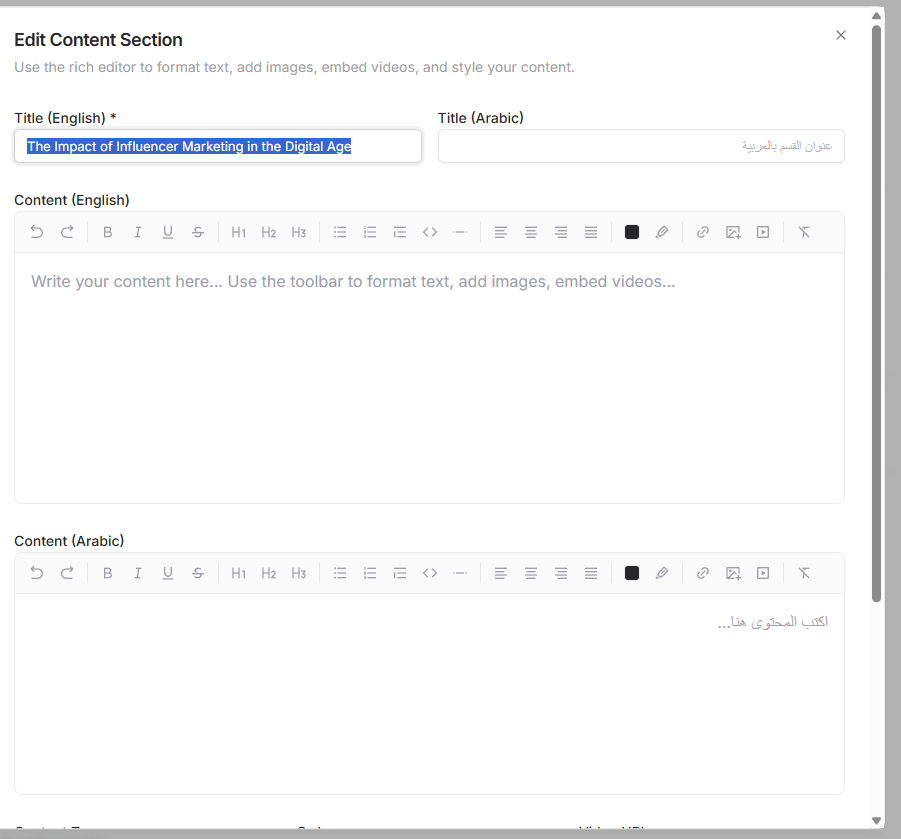Justify text in Arabic content editor
The width and height of the screenshot is (901, 839).
591,573
